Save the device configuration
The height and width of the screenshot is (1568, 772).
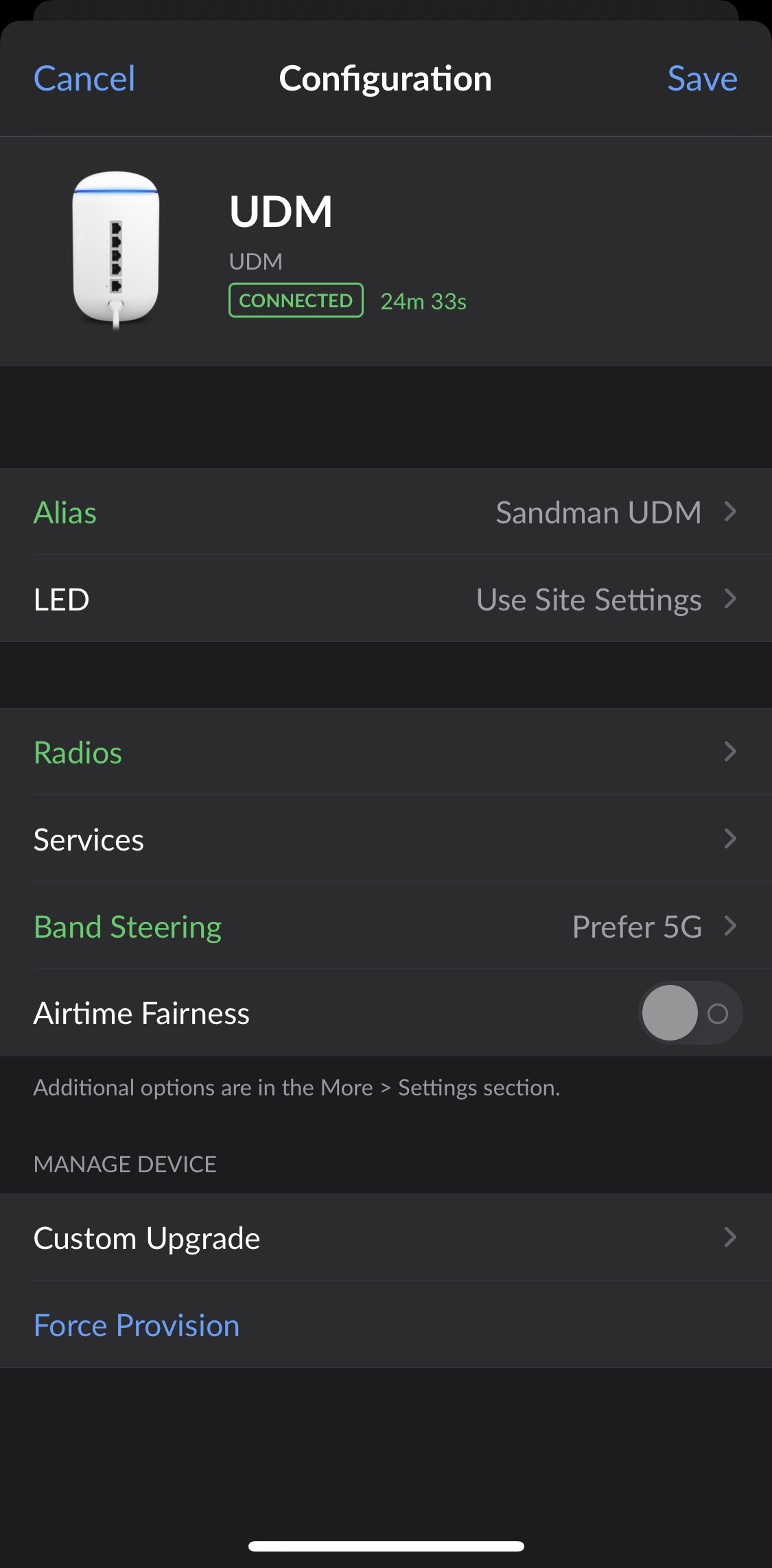[x=702, y=78]
